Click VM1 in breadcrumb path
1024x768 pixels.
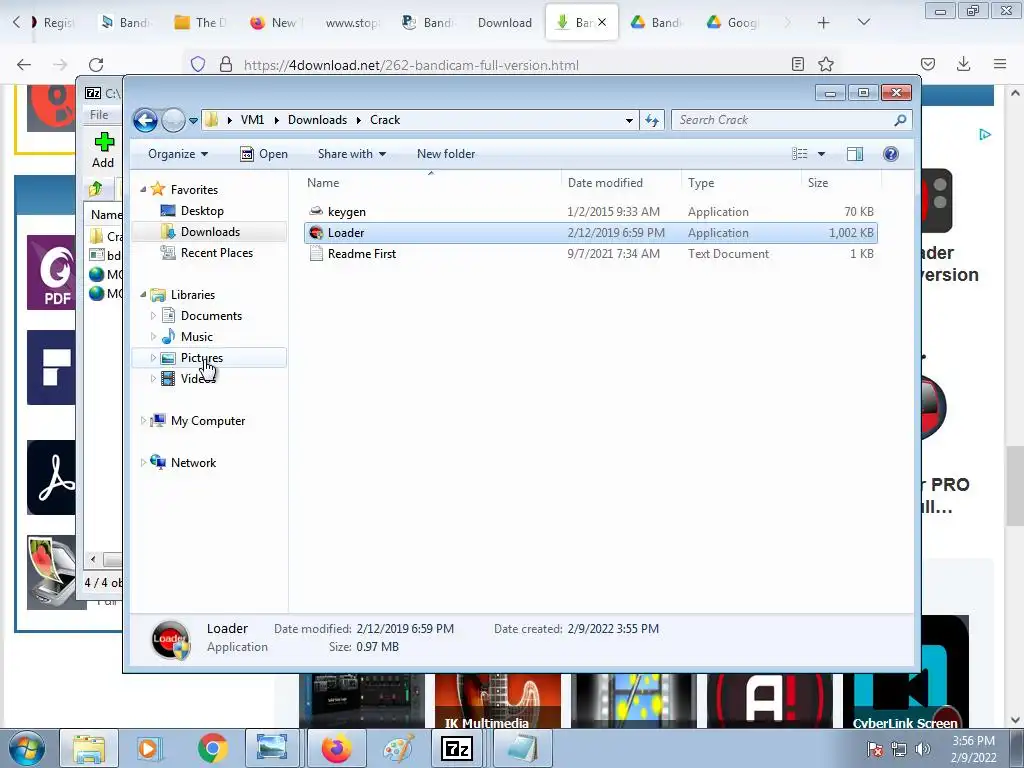point(253,120)
